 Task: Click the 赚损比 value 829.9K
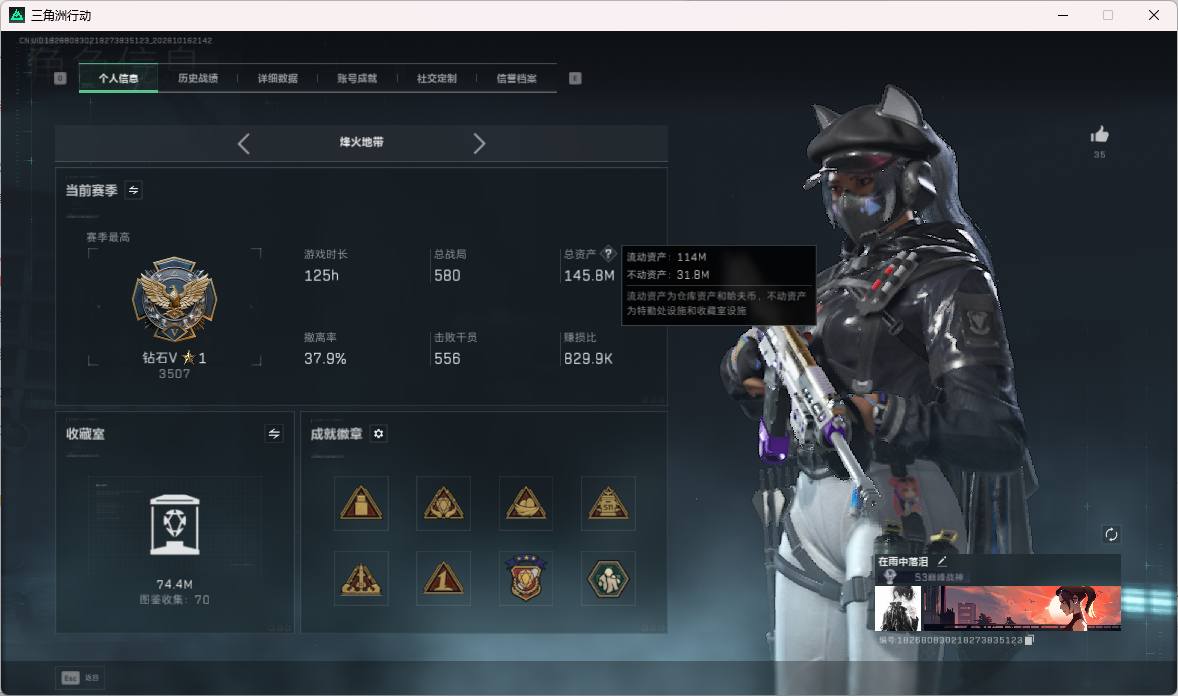point(588,359)
